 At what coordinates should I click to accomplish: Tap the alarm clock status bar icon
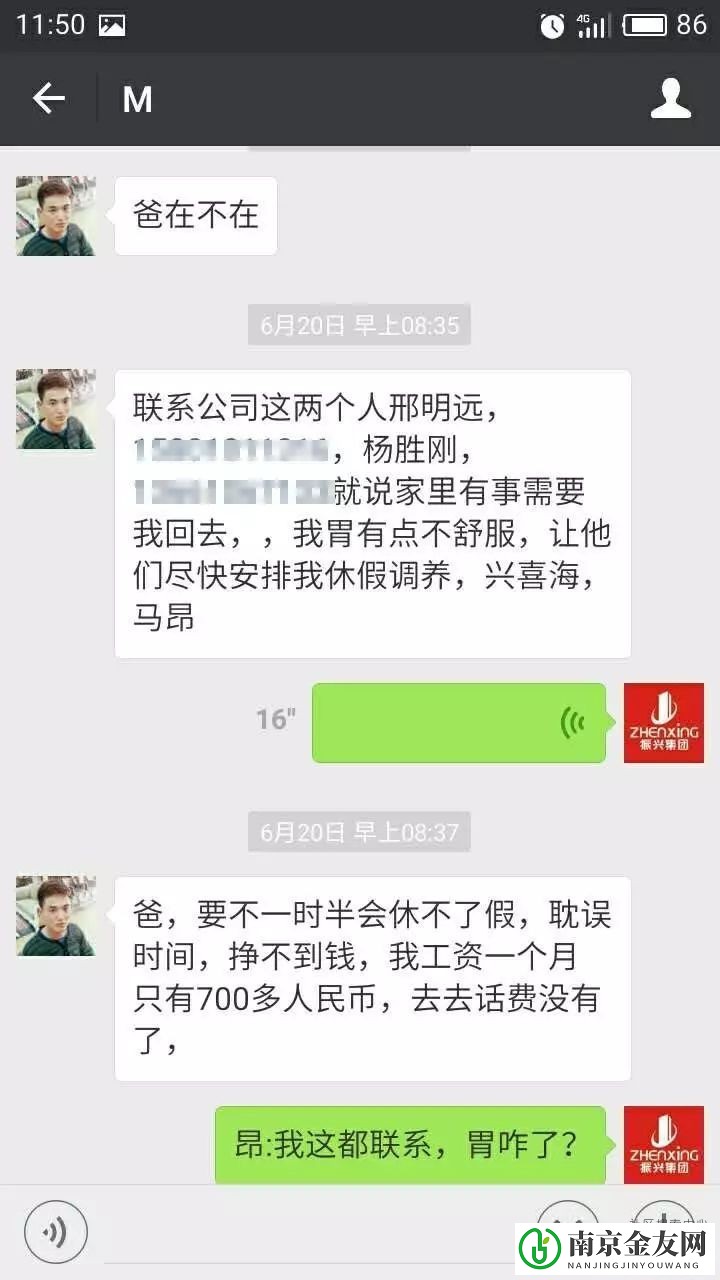552,26
